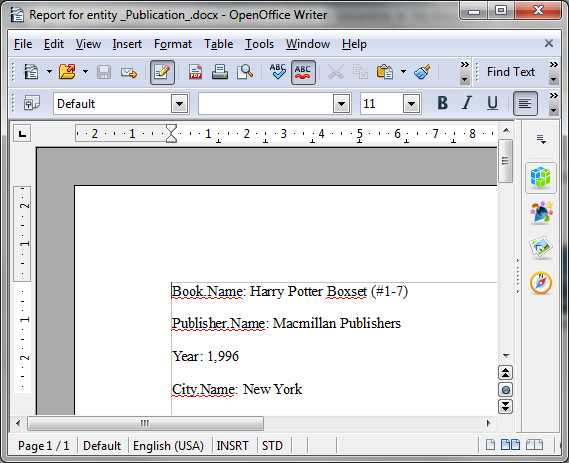
Task: Open sidebar Properties deck icon
Action: coord(541,178)
